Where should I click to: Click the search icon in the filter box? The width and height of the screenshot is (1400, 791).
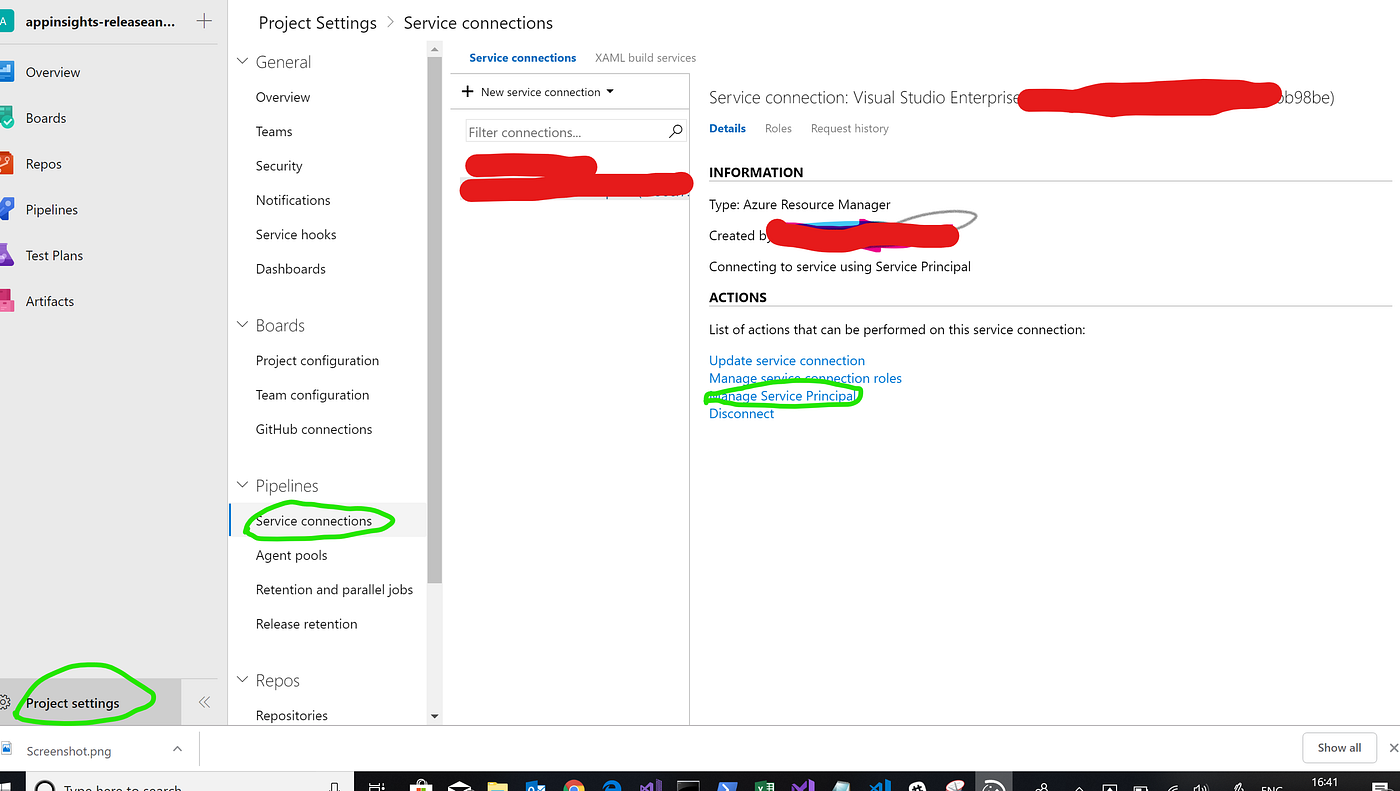[x=675, y=131]
